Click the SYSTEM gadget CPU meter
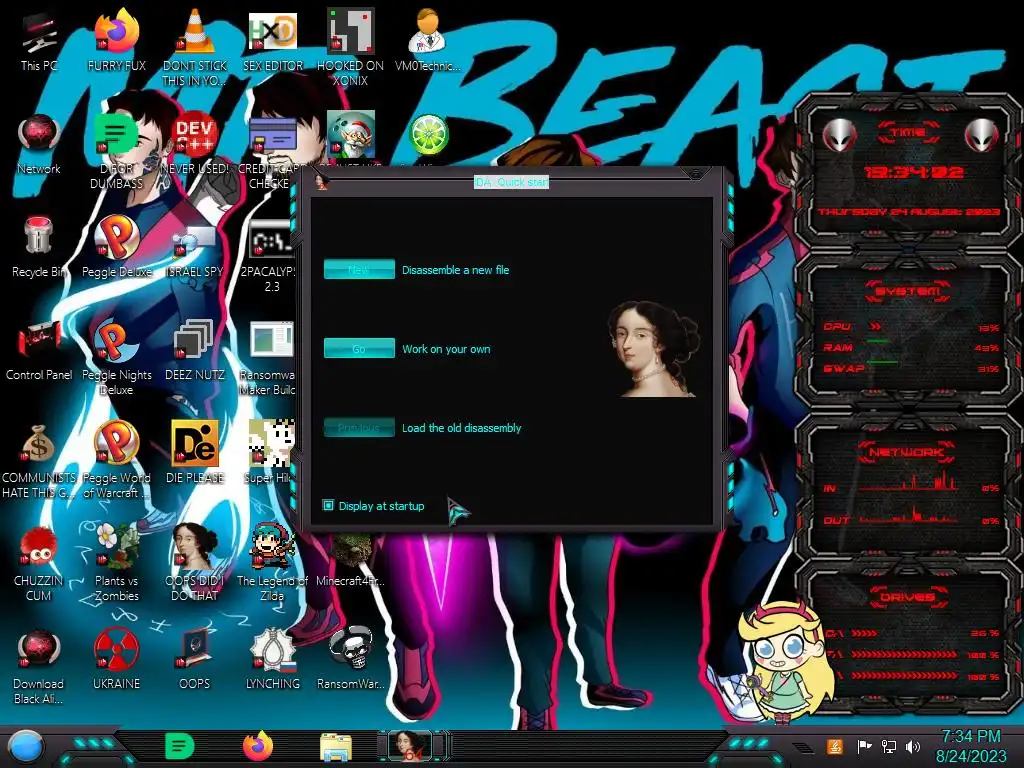This screenshot has height=768, width=1024. click(x=911, y=327)
